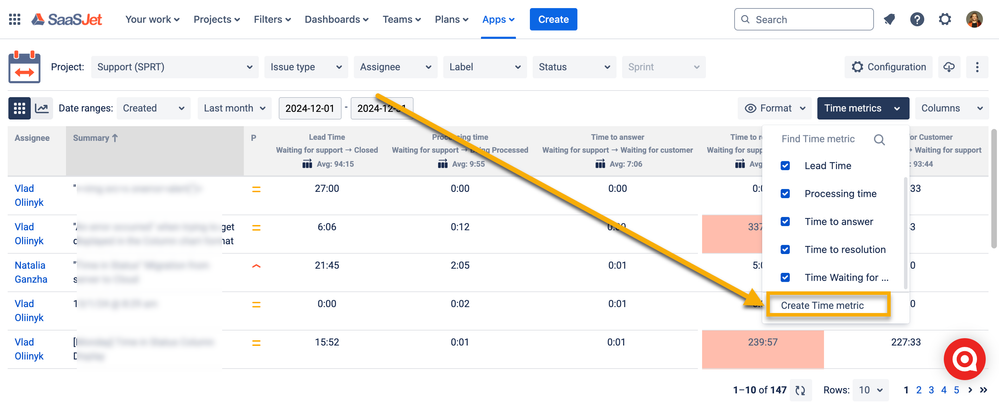Uncheck the Lead Time checkbox
This screenshot has width=999, height=413.
[x=785, y=166]
